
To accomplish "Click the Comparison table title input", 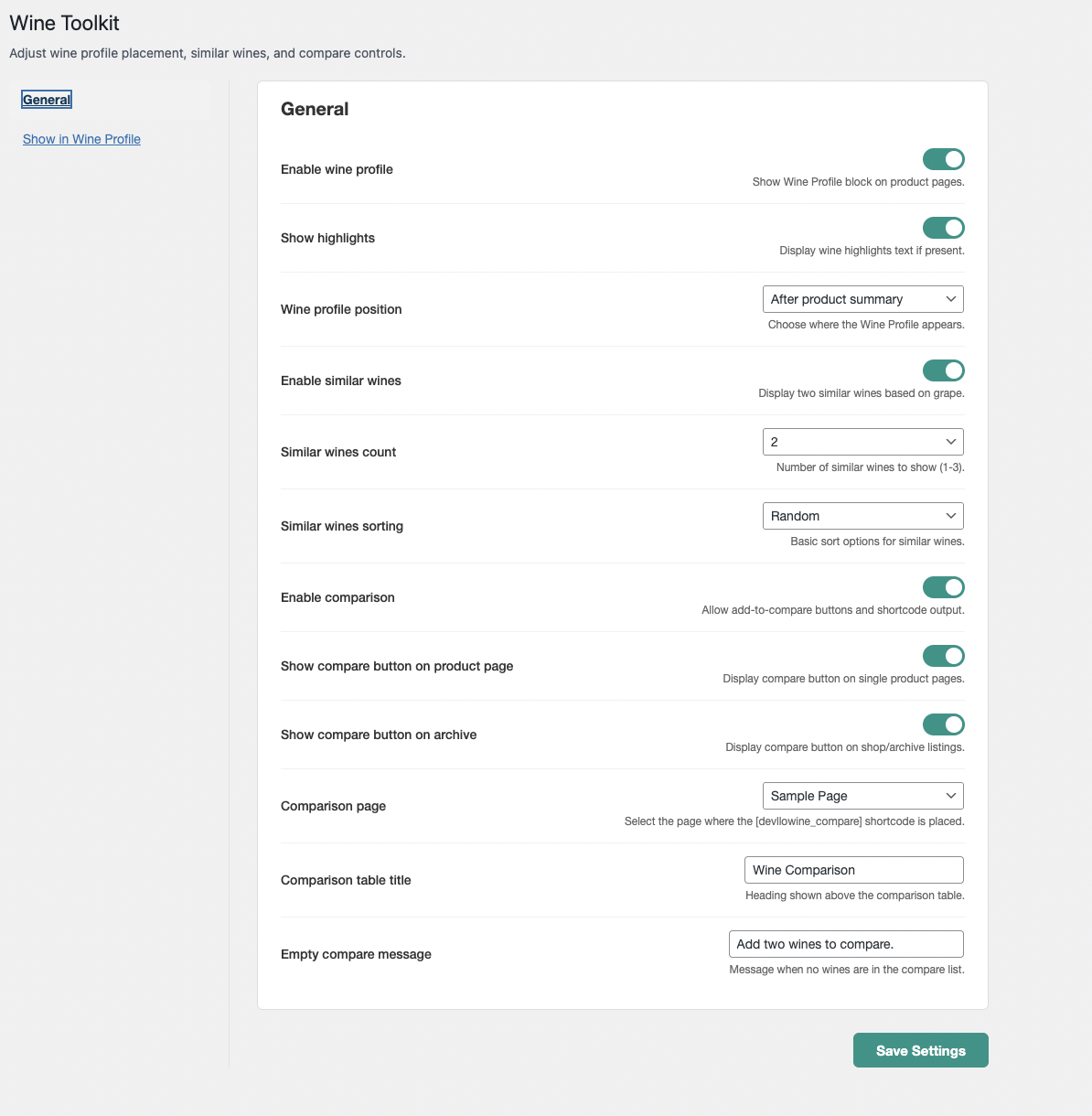I will pyautogui.click(x=853, y=869).
